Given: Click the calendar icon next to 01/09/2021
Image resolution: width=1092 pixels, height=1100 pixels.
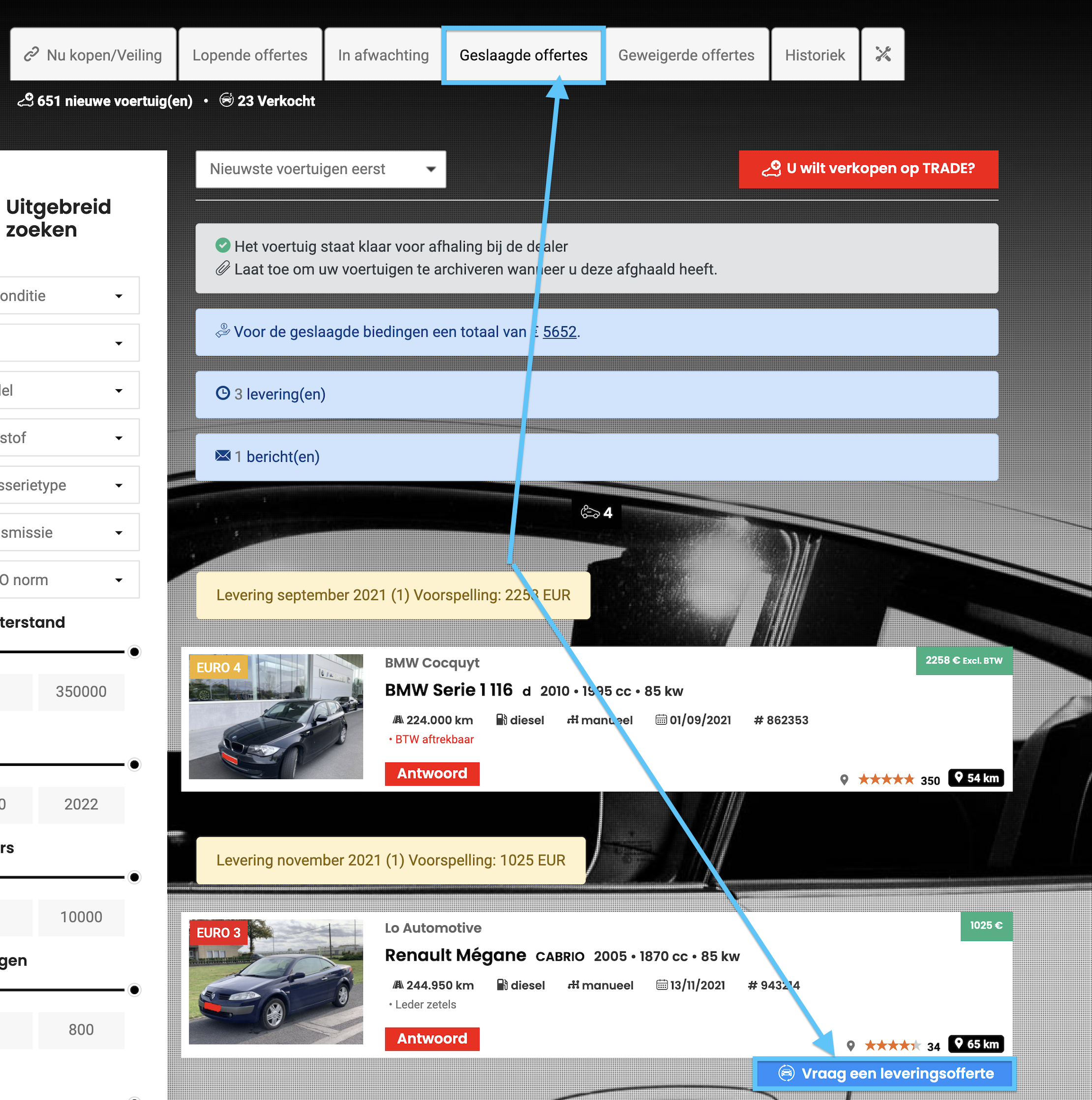Looking at the screenshot, I should pyautogui.click(x=661, y=720).
